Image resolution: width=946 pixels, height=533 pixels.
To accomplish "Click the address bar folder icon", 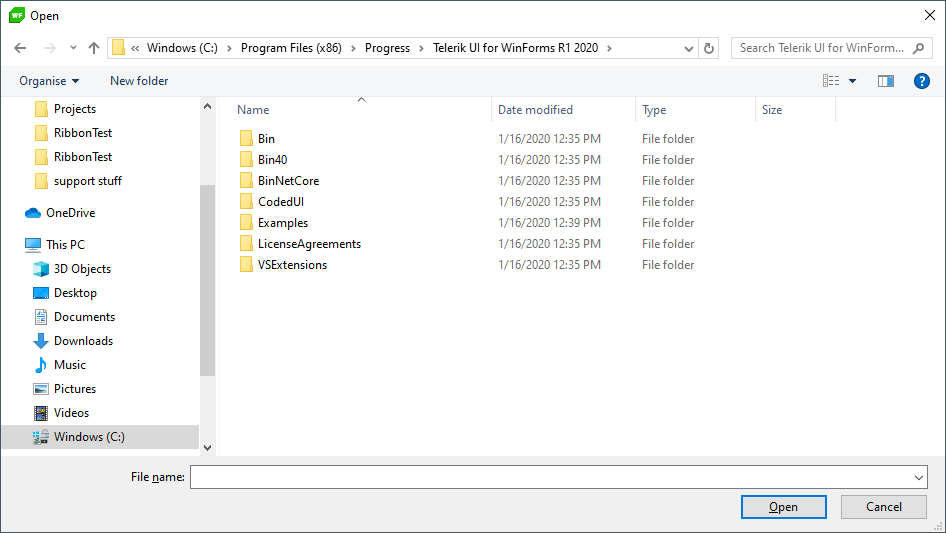I will [x=119, y=48].
